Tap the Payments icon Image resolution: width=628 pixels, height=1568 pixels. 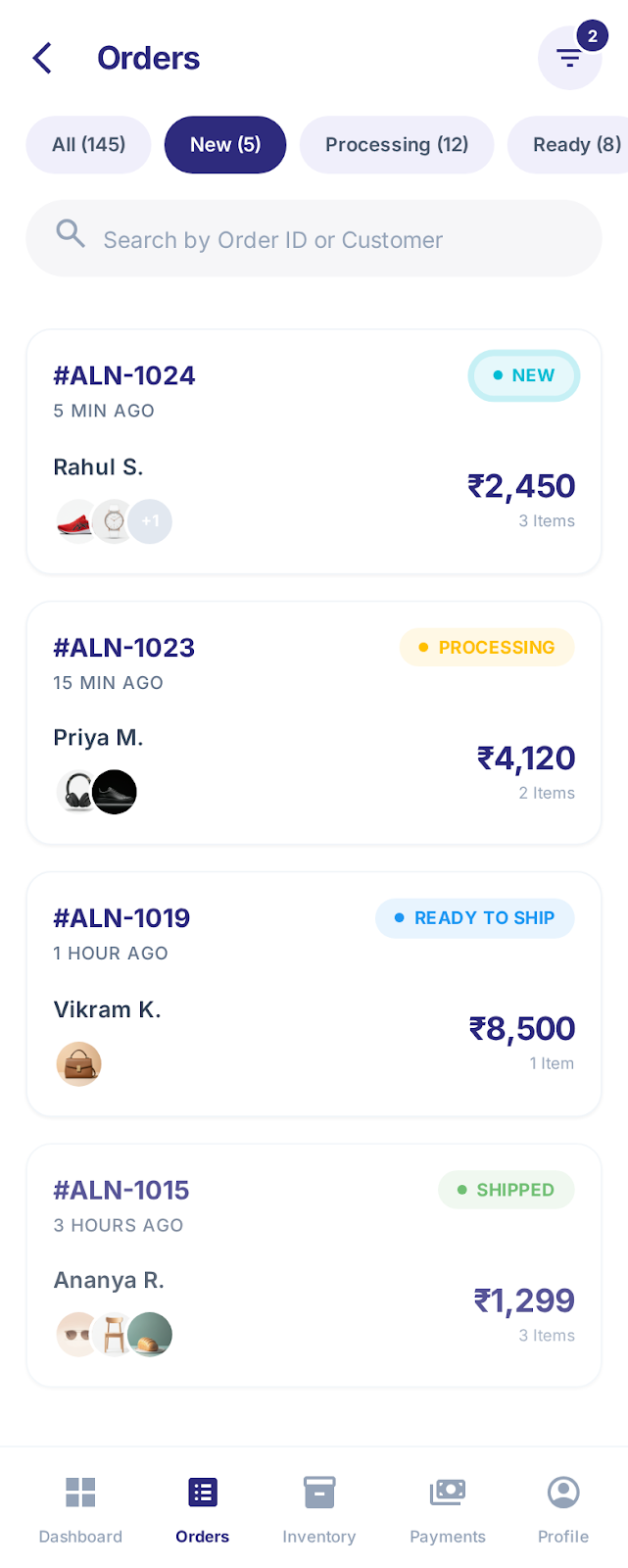click(x=448, y=1493)
